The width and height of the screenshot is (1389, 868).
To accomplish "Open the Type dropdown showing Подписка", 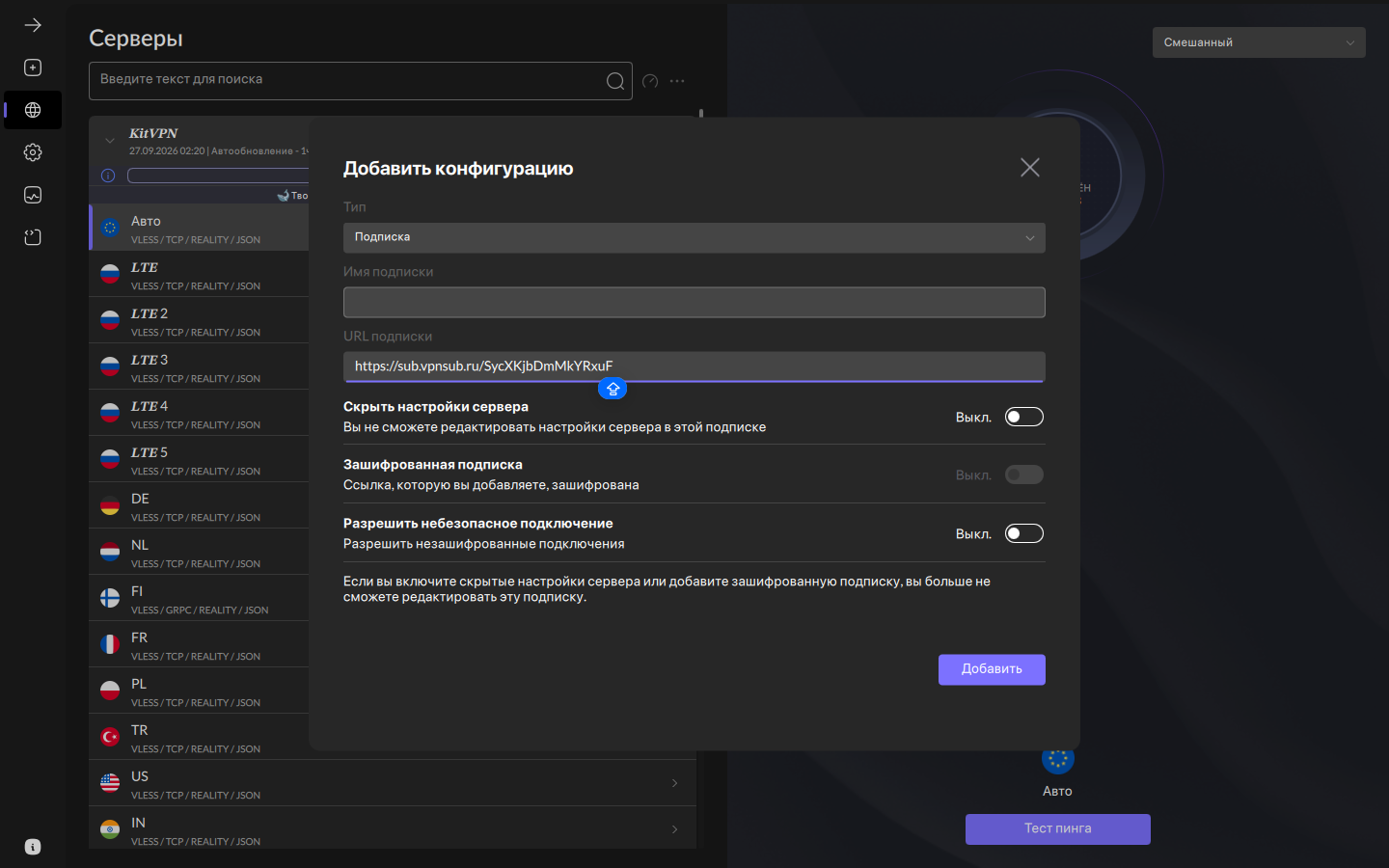I will point(694,237).
